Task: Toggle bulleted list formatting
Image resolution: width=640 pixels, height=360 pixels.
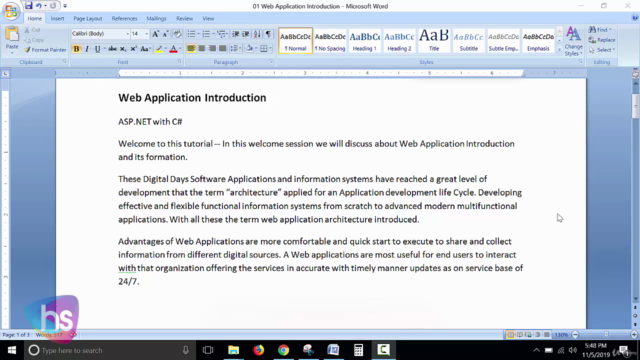Action: [x=191, y=34]
